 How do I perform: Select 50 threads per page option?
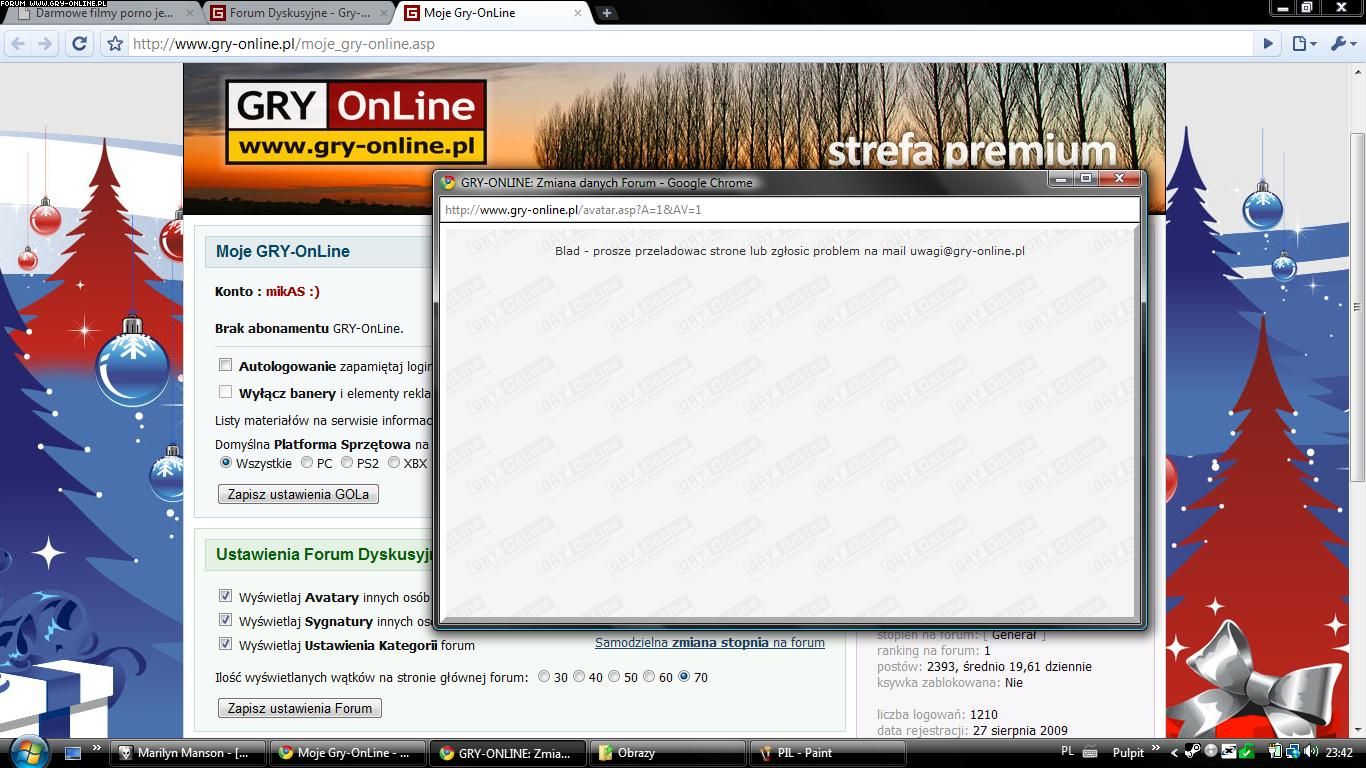[x=614, y=676]
